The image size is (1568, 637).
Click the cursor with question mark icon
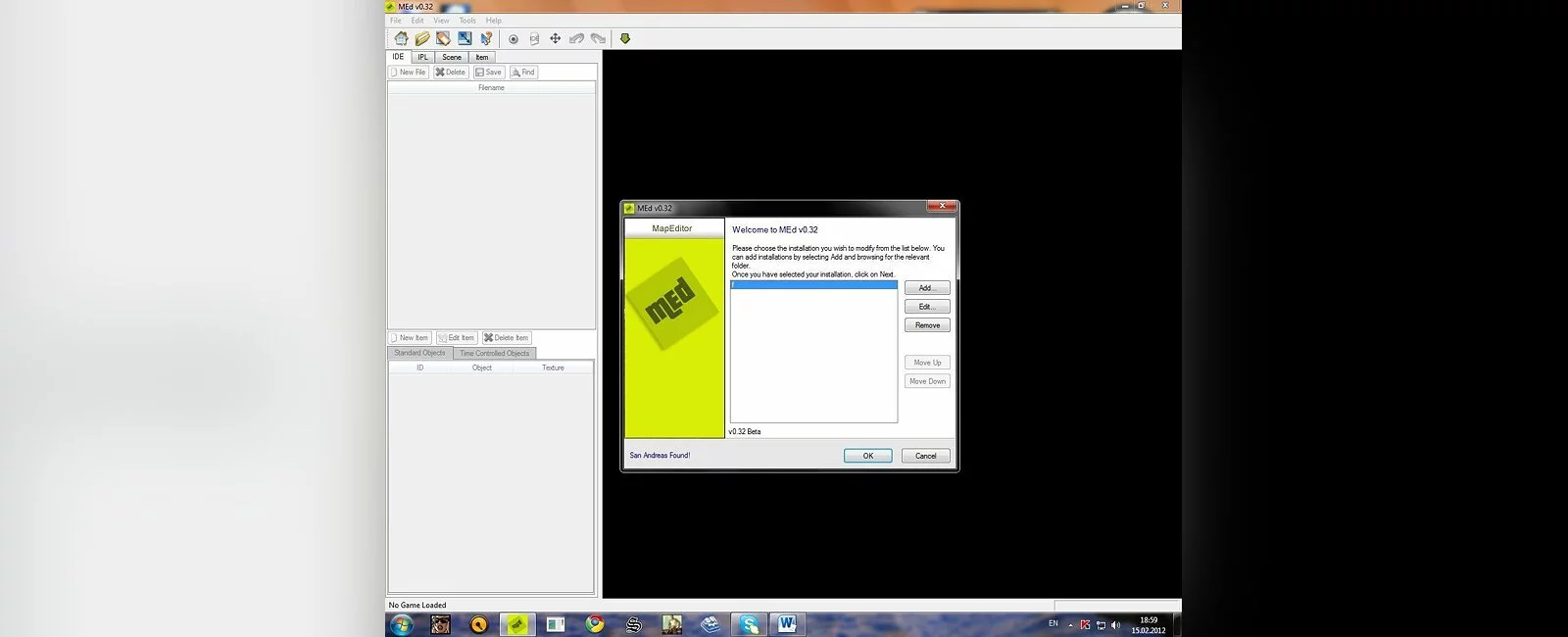486,38
